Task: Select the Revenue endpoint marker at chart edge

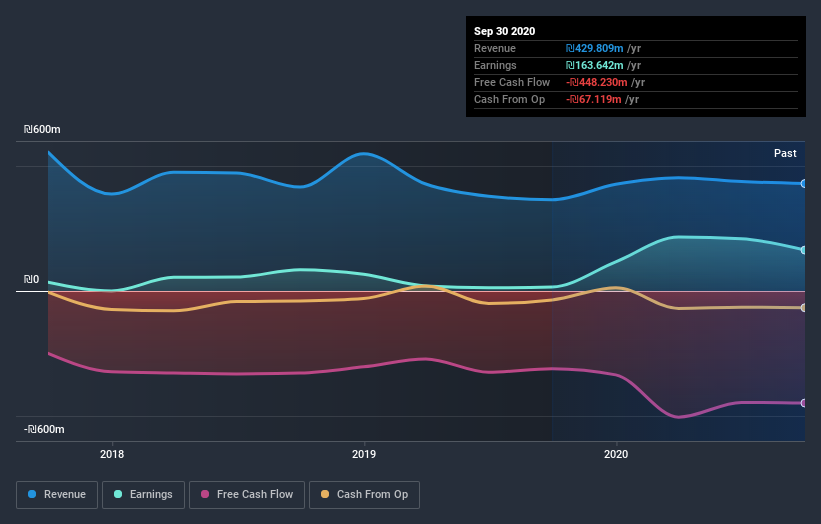Action: pyautogui.click(x=803, y=184)
